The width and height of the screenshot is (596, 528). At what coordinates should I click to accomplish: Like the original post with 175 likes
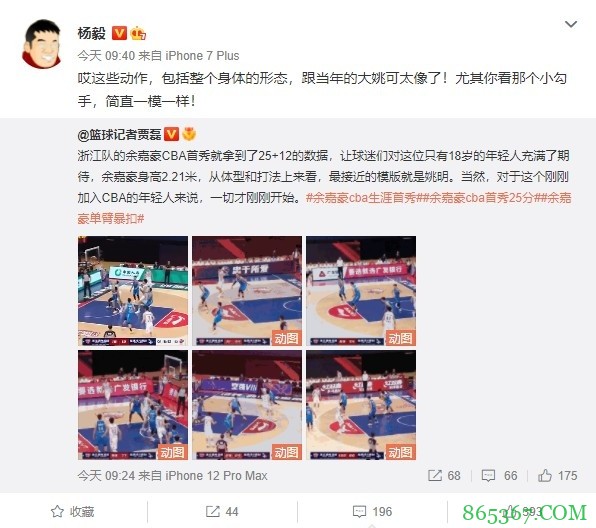[557, 476]
